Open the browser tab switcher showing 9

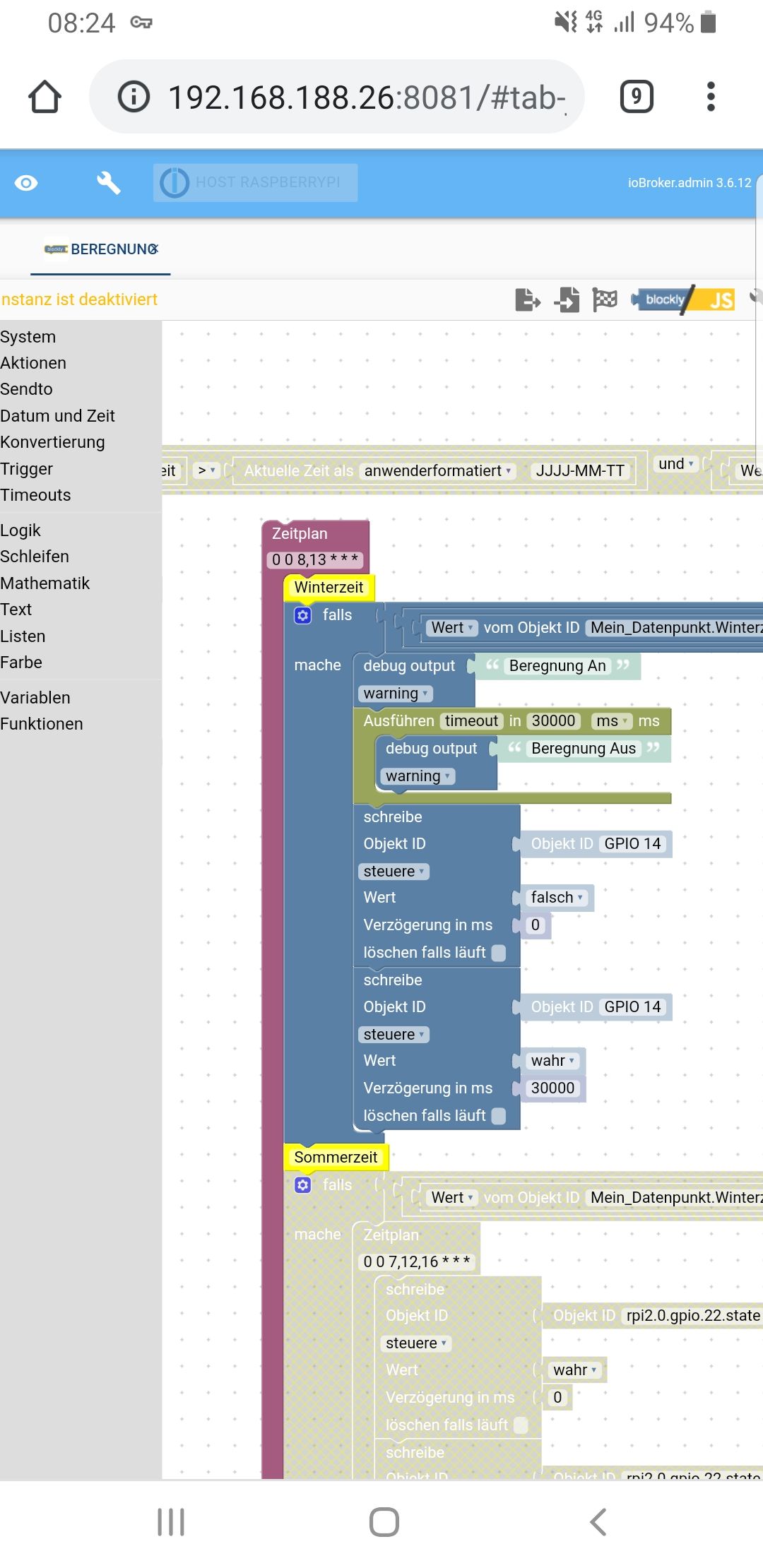point(637,97)
